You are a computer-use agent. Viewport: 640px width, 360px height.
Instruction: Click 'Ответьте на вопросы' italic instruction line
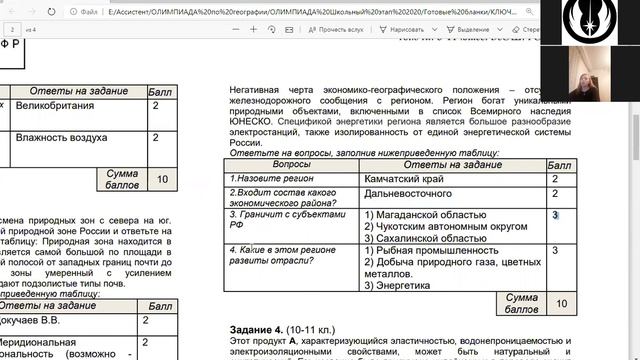[x=364, y=153]
